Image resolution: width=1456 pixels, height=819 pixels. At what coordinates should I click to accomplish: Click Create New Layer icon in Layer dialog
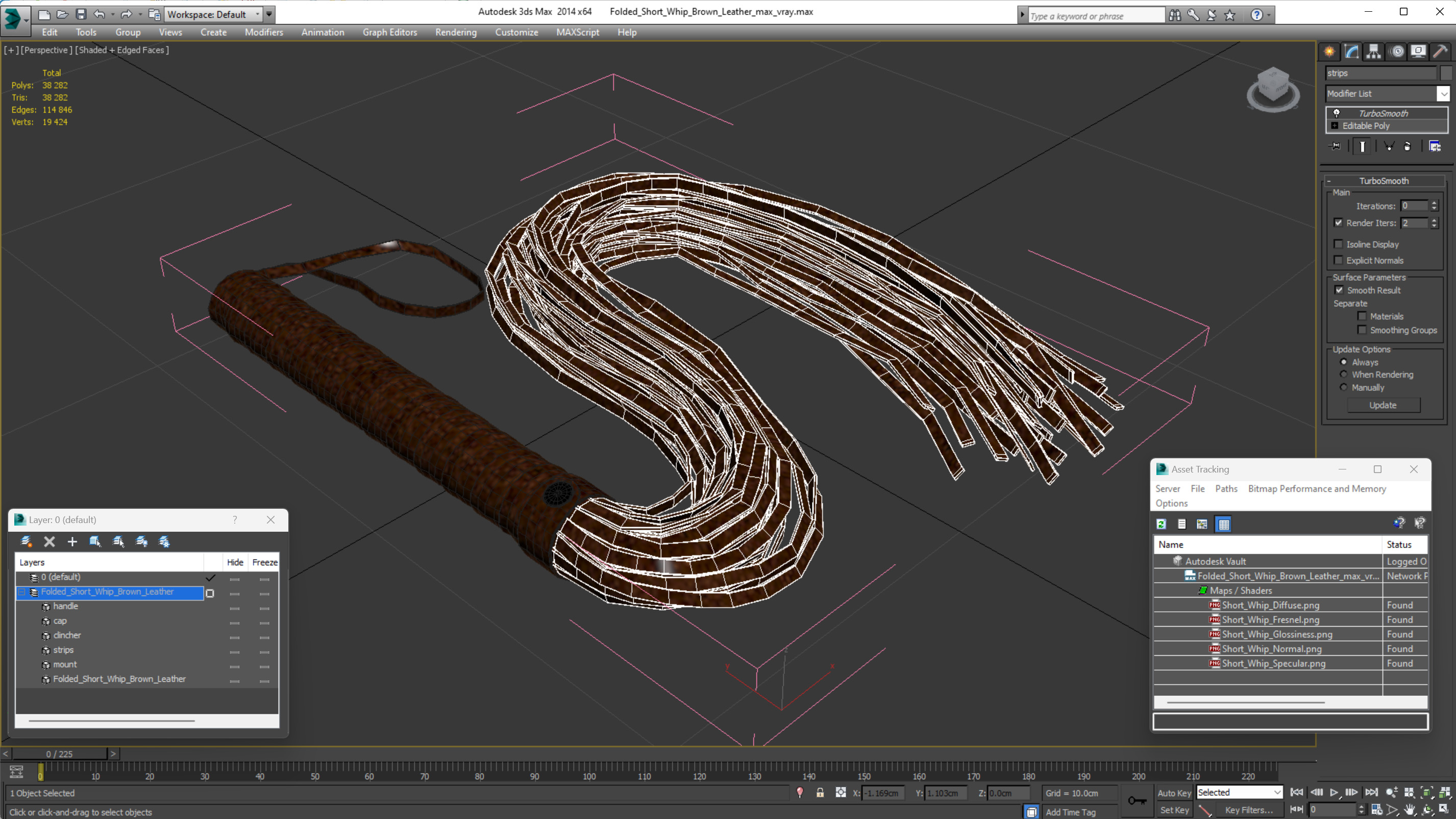click(26, 541)
